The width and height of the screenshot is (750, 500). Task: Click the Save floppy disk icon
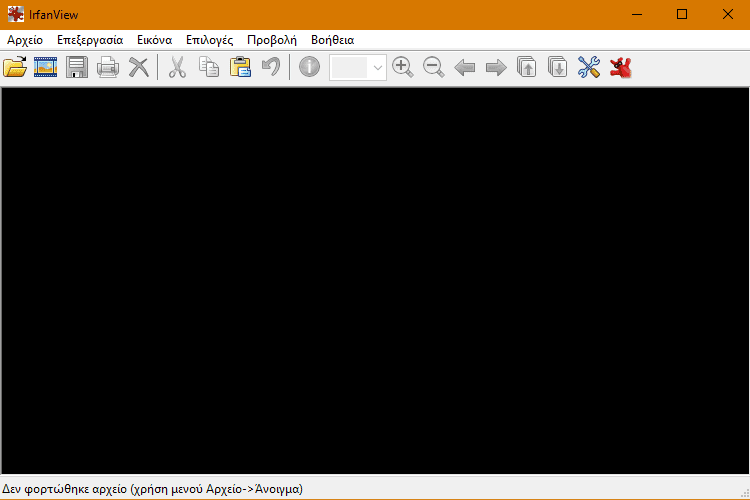coord(77,67)
